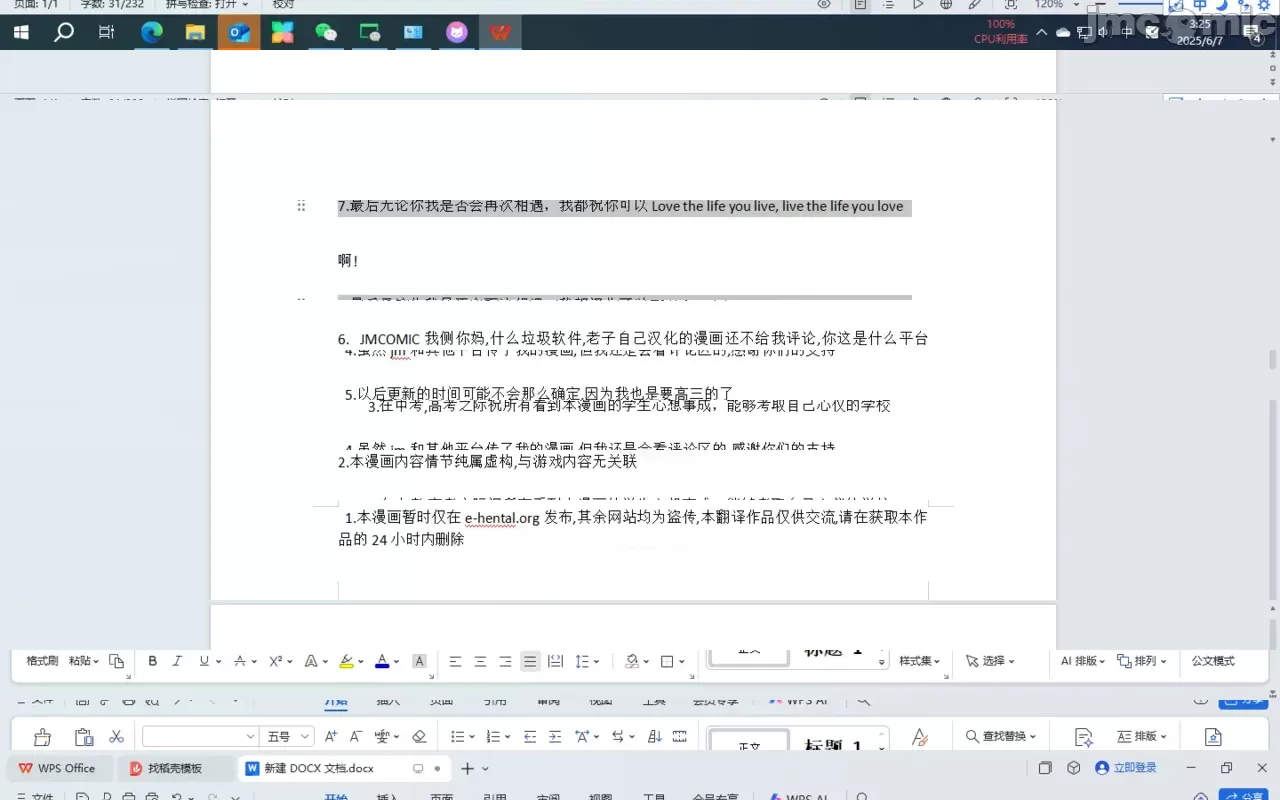Click the center align icon

pyautogui.click(x=480, y=661)
